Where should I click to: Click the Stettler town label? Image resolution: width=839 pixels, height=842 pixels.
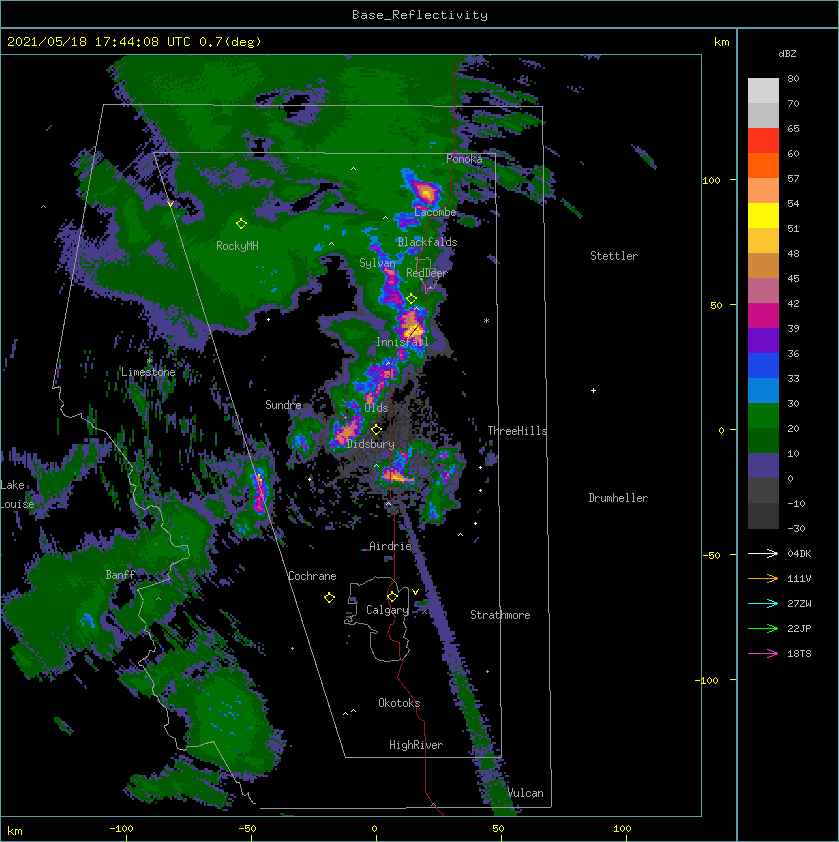(x=614, y=256)
